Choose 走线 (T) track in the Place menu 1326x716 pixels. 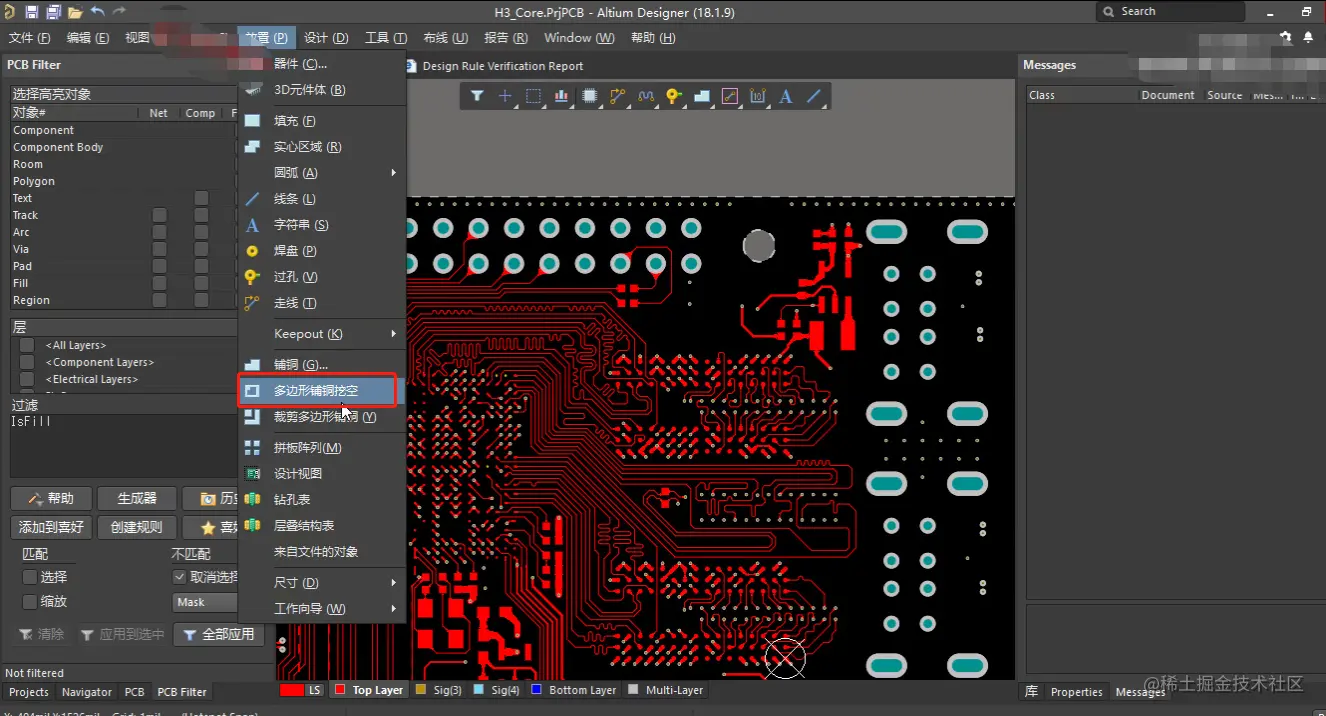pos(322,303)
